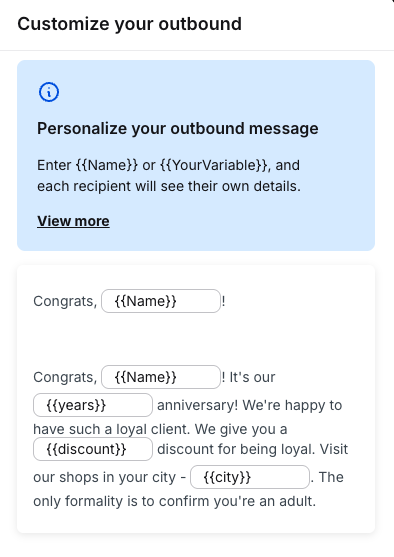Open the "View more" link
Viewport: 394px width, 557px height.
73,221
